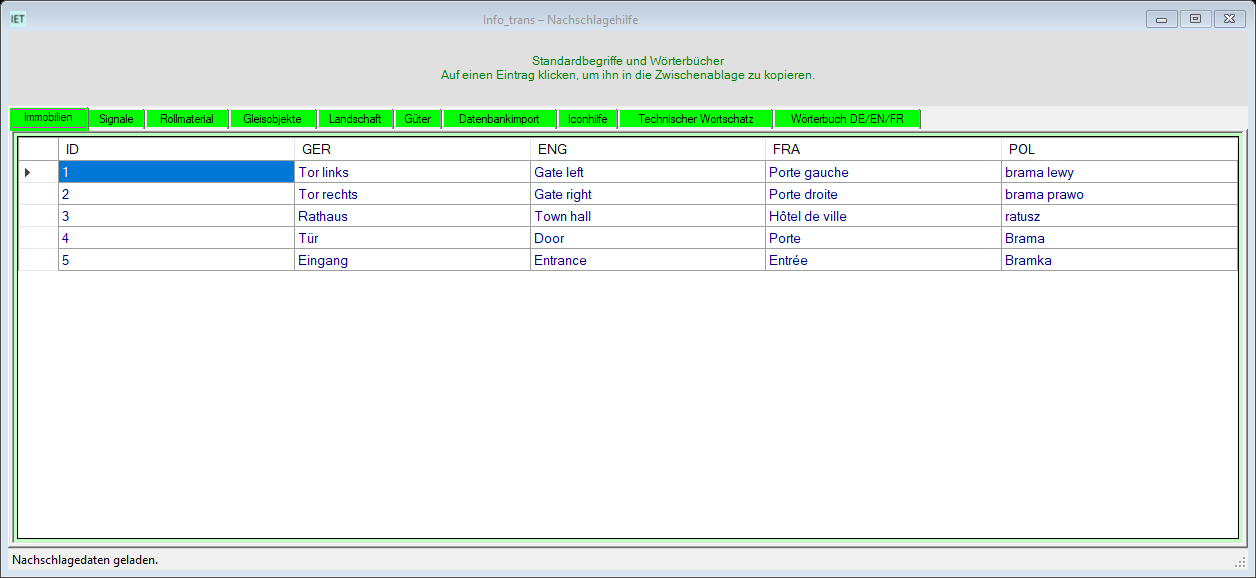Click the GER column header
The height and width of the screenshot is (578, 1256).
412,149
